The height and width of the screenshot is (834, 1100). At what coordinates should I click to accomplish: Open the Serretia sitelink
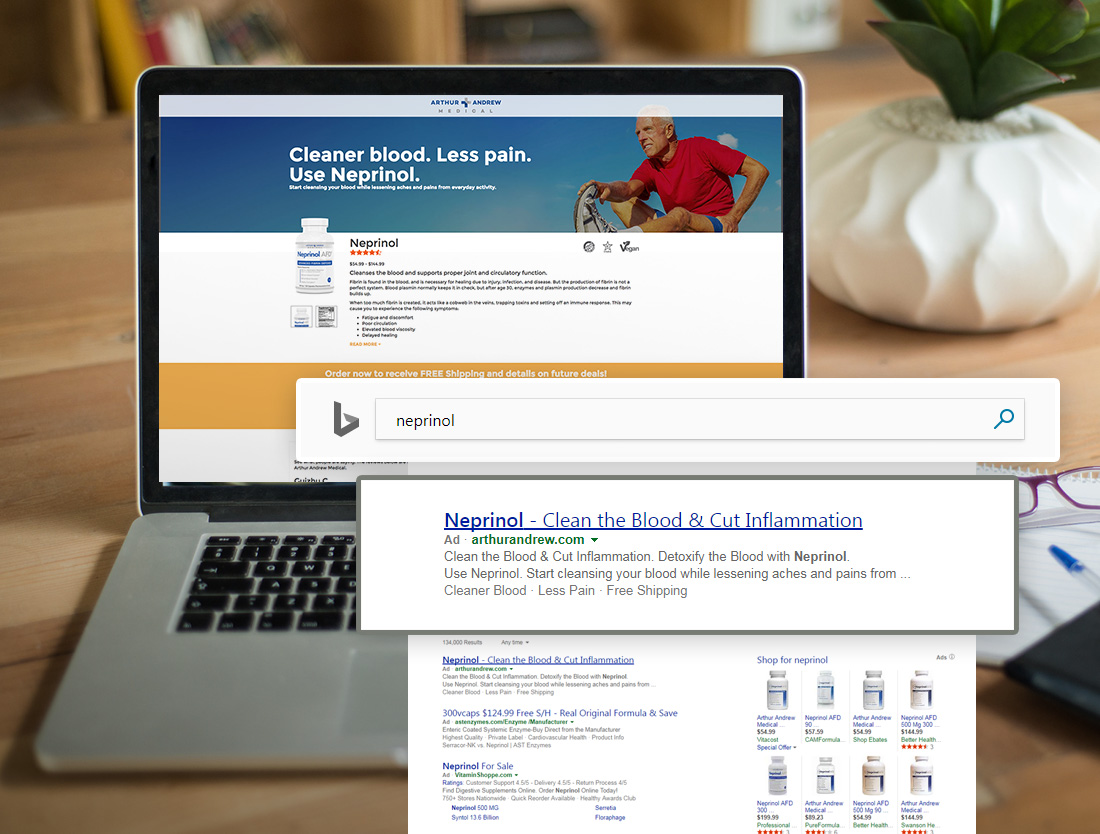(605, 808)
